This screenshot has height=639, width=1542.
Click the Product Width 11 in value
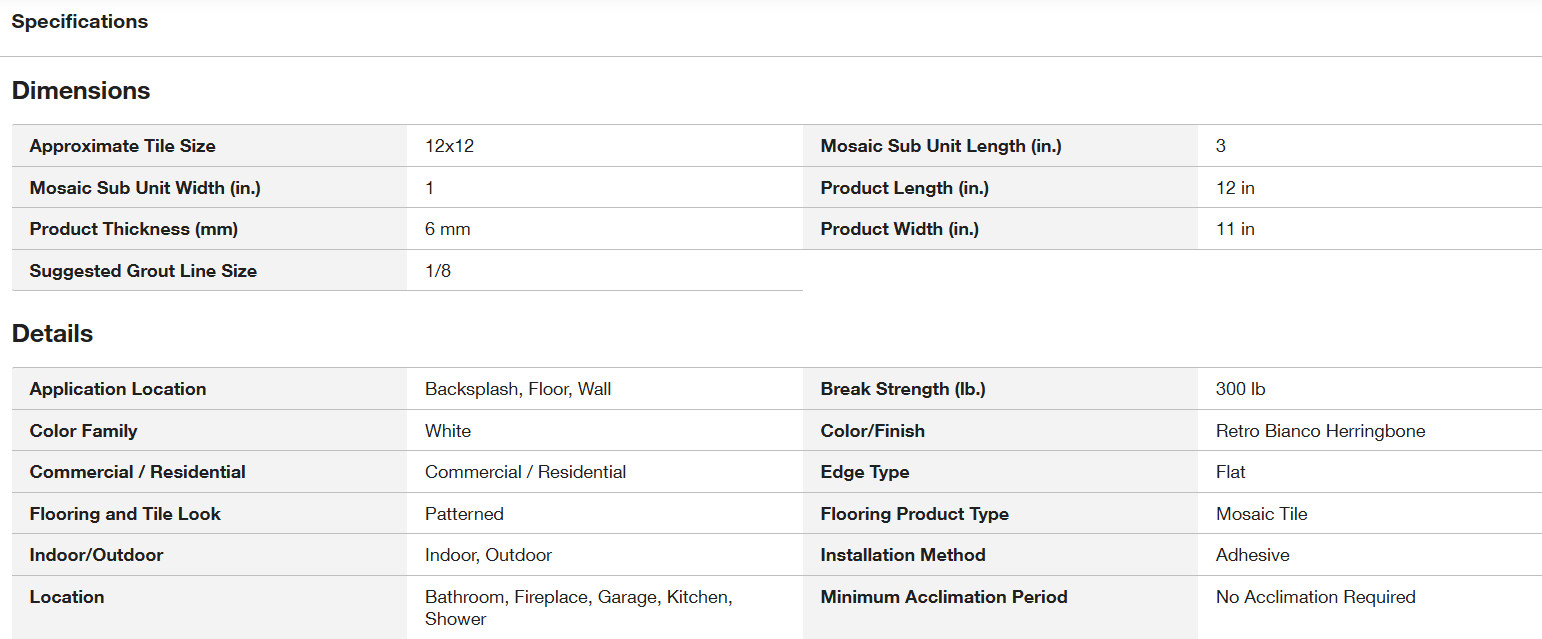pyautogui.click(x=1235, y=229)
